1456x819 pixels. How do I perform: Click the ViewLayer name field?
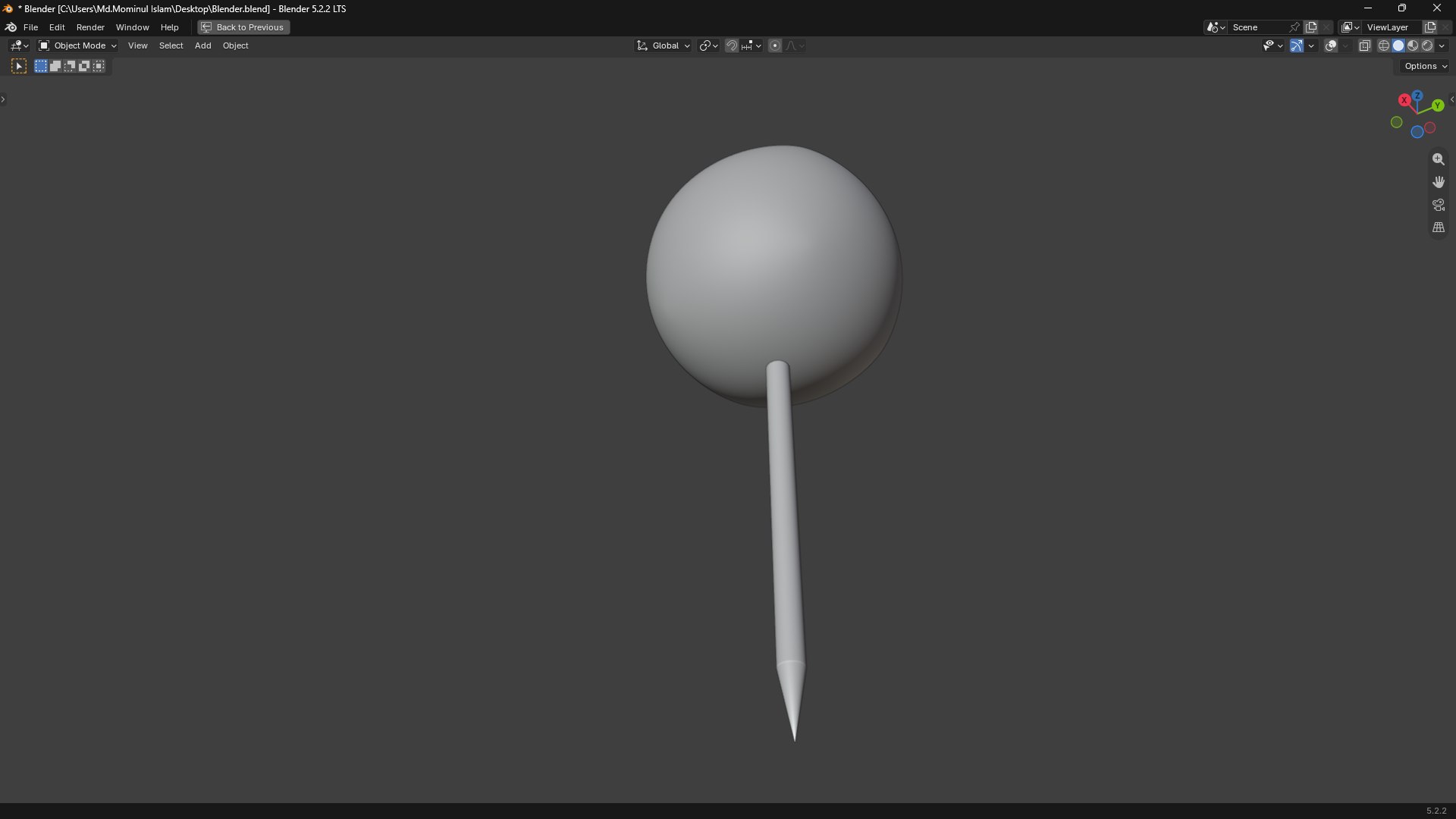tap(1392, 27)
